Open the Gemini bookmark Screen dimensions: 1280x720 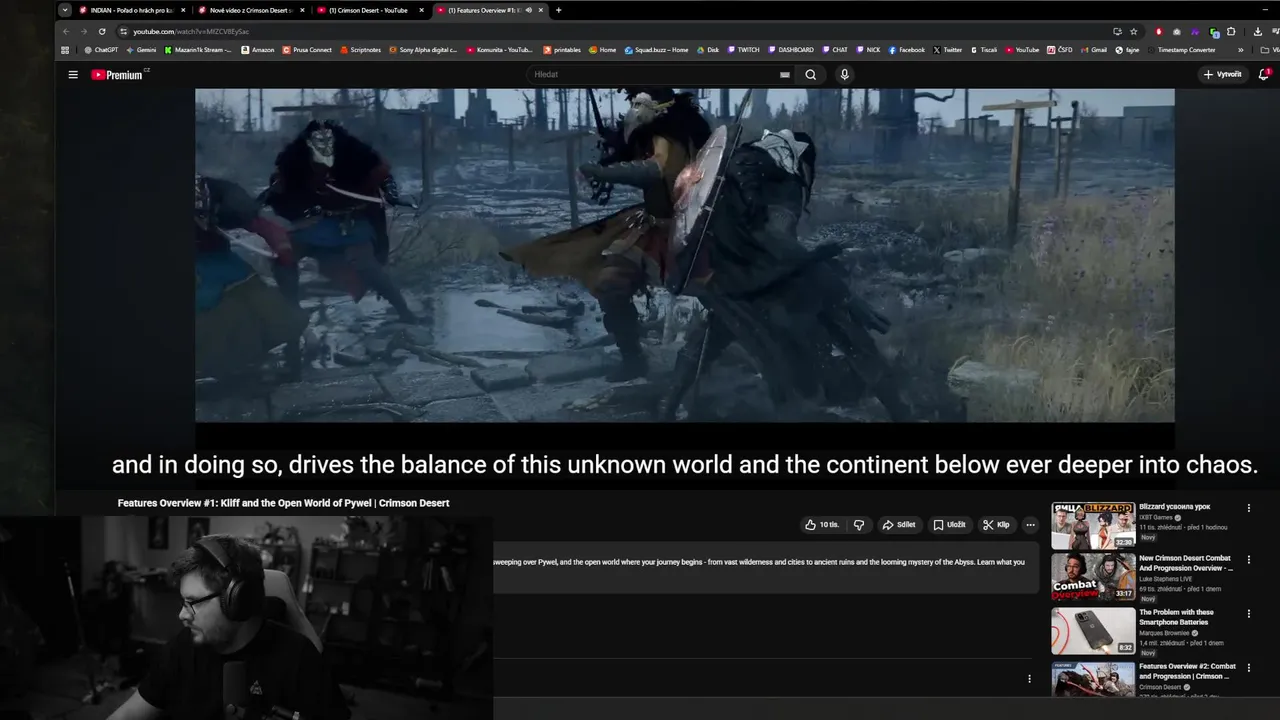click(x=141, y=50)
